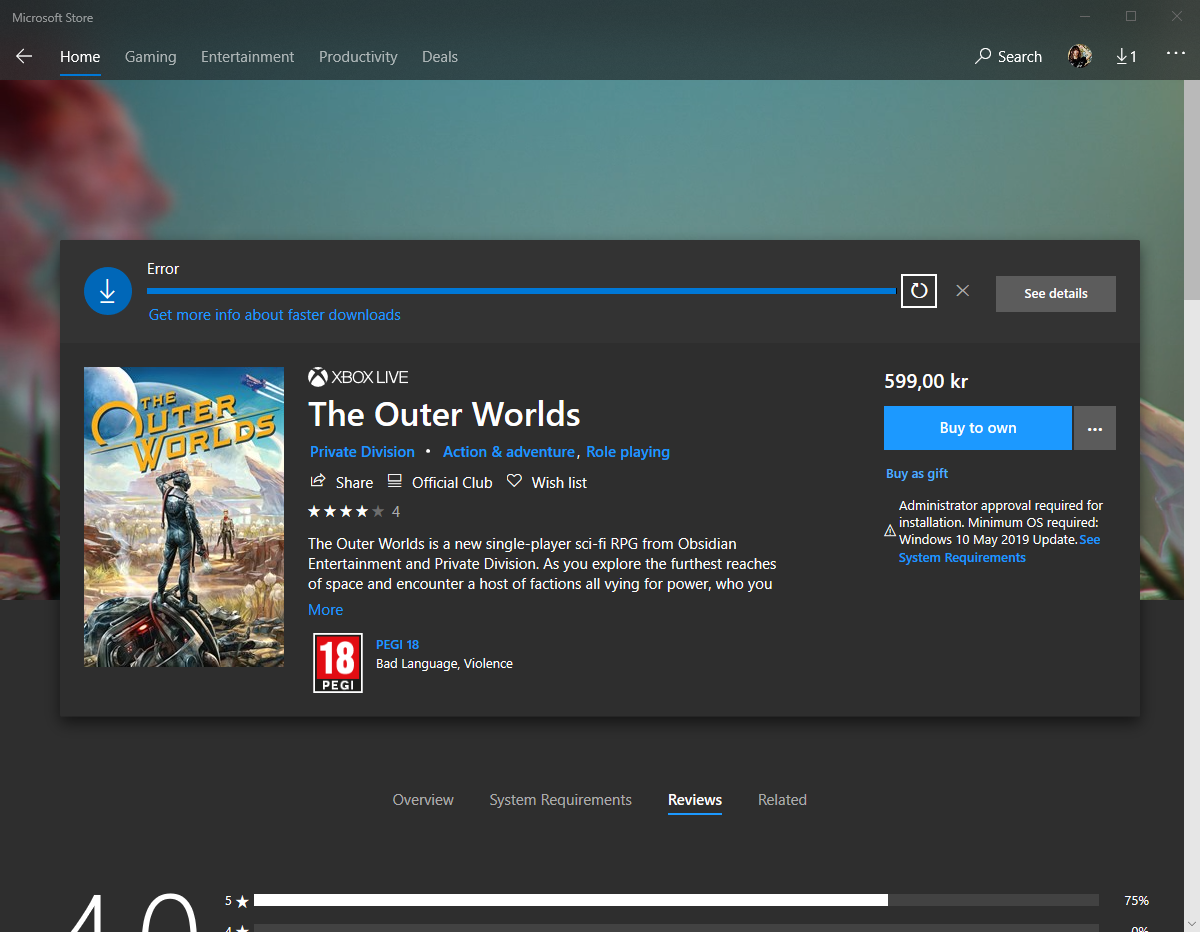Open the user profile avatar
Image resolution: width=1200 pixels, height=932 pixels.
click(x=1079, y=57)
